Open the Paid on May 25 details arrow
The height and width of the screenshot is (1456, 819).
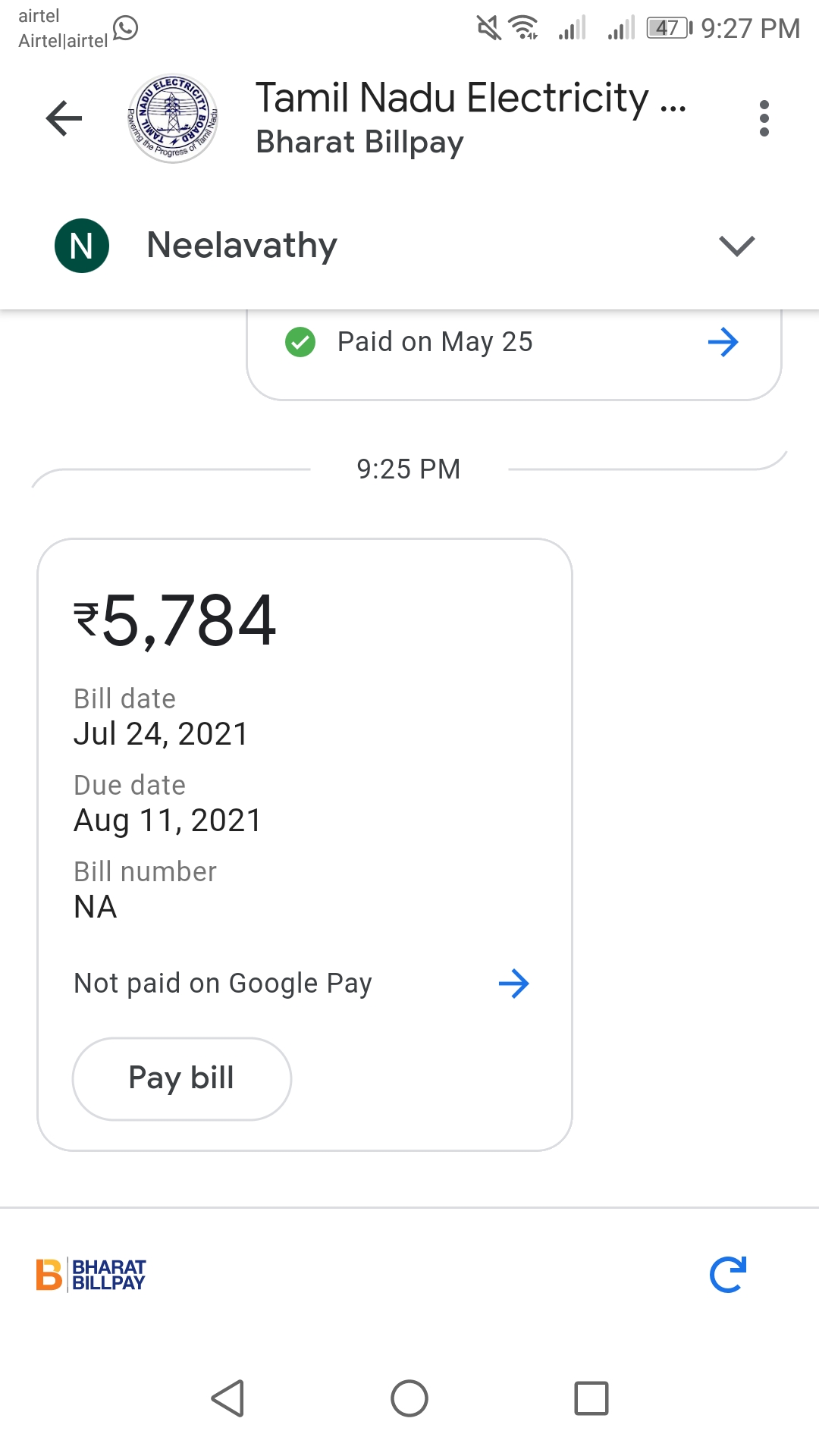(x=723, y=342)
